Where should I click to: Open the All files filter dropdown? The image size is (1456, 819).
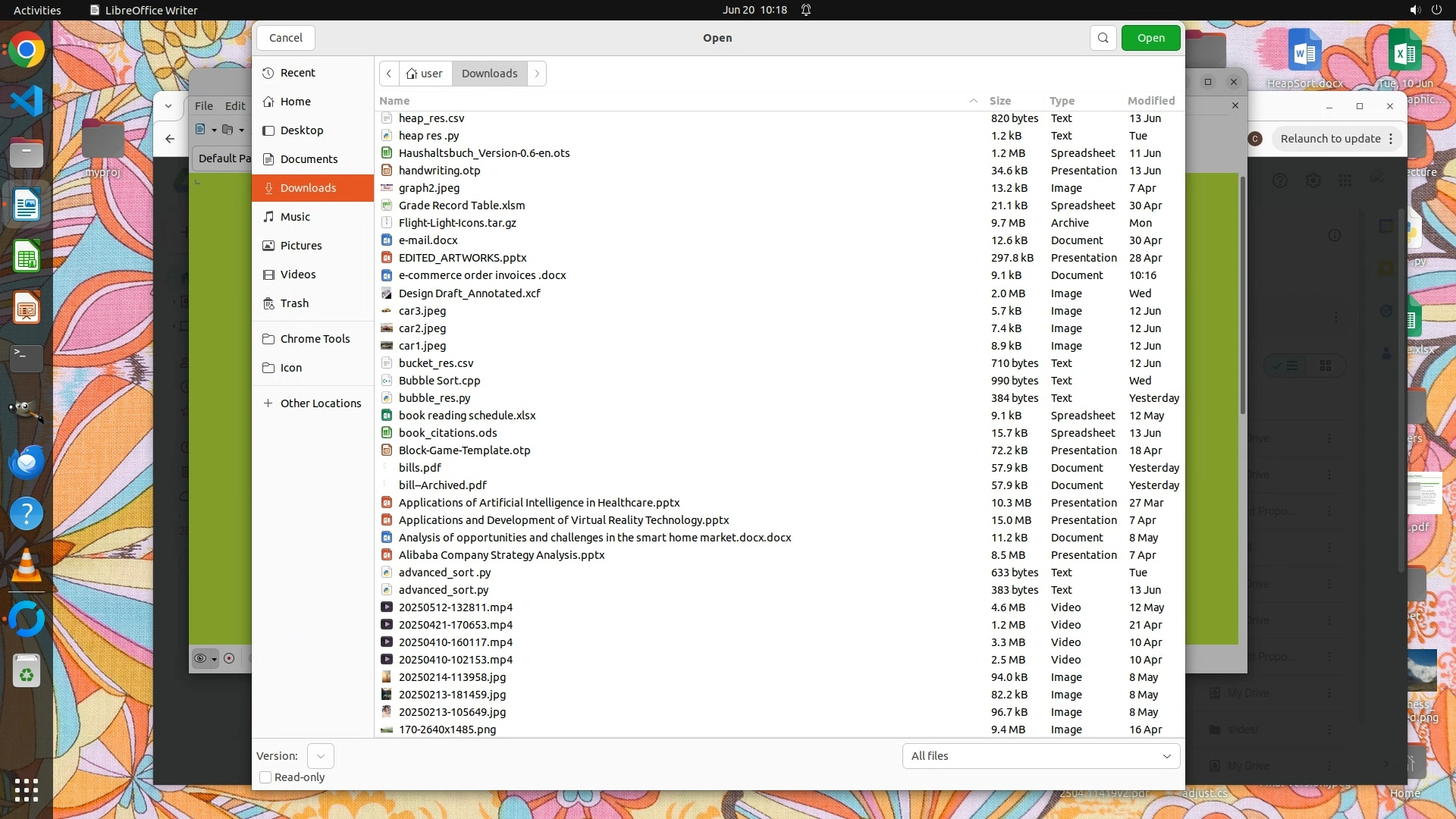1040,756
